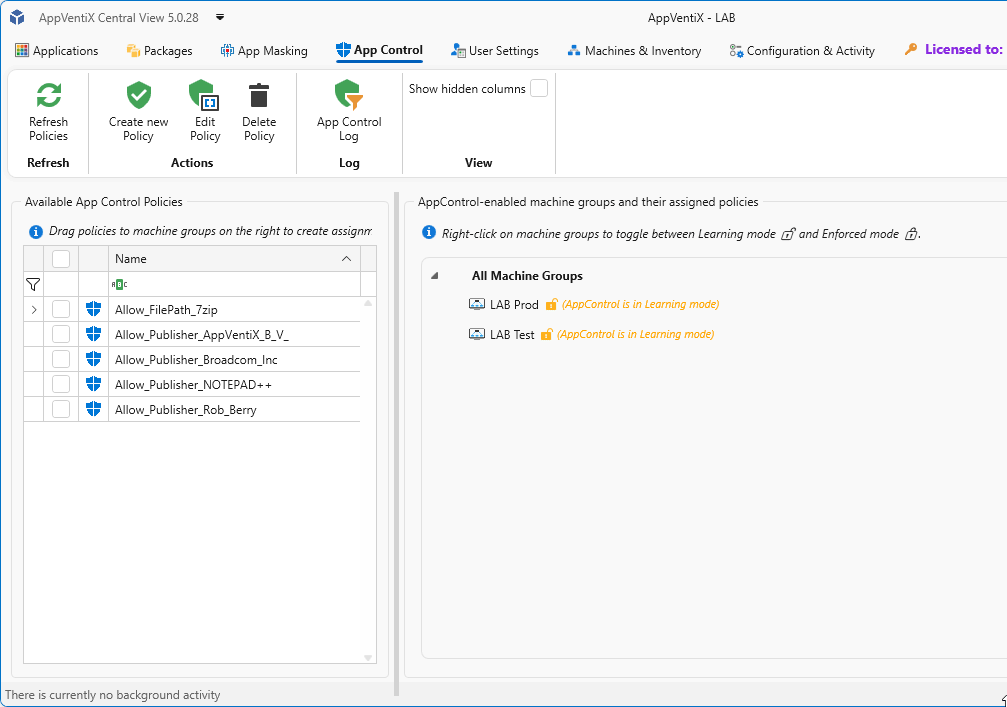Click the Licensed to label
The height and width of the screenshot is (707, 1007).
(963, 49)
